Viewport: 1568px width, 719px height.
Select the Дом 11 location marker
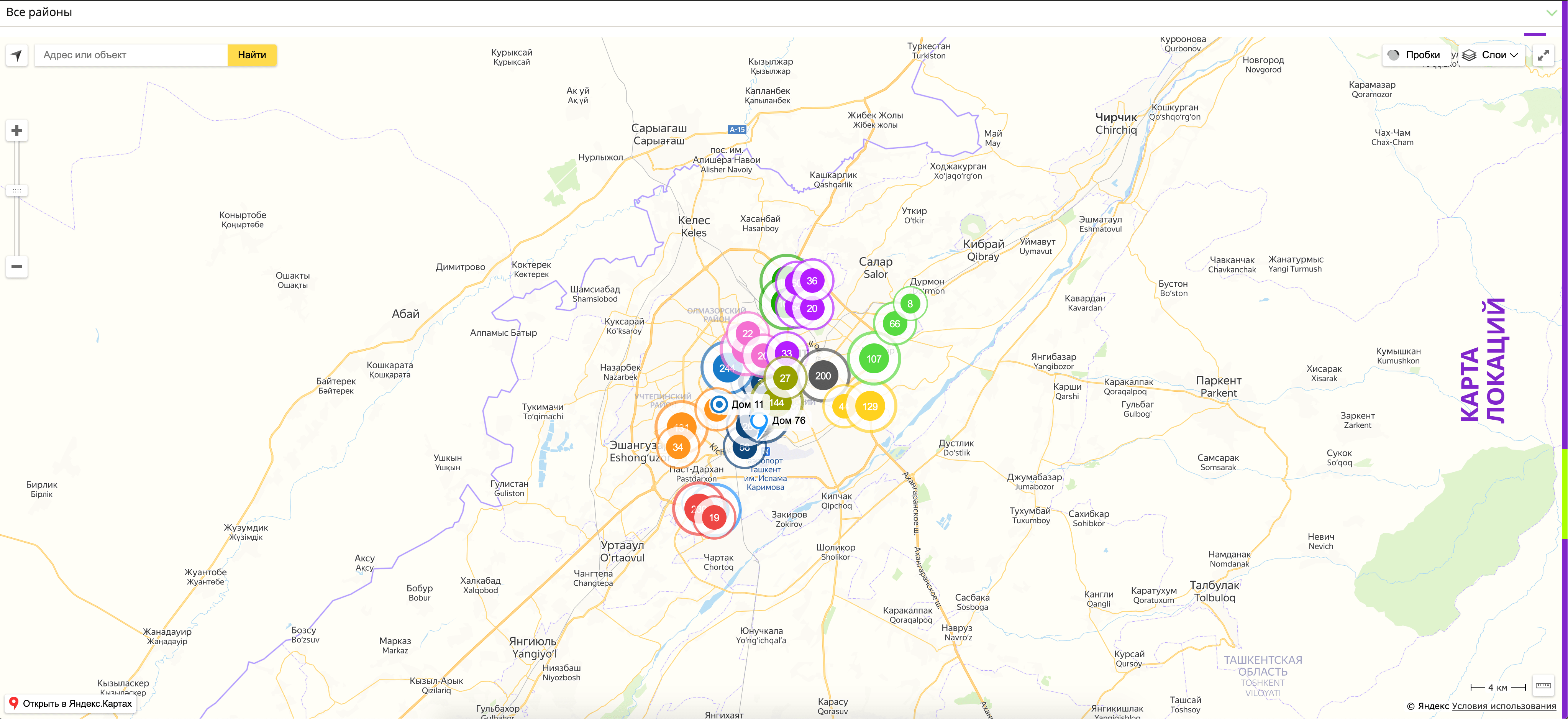coord(719,404)
